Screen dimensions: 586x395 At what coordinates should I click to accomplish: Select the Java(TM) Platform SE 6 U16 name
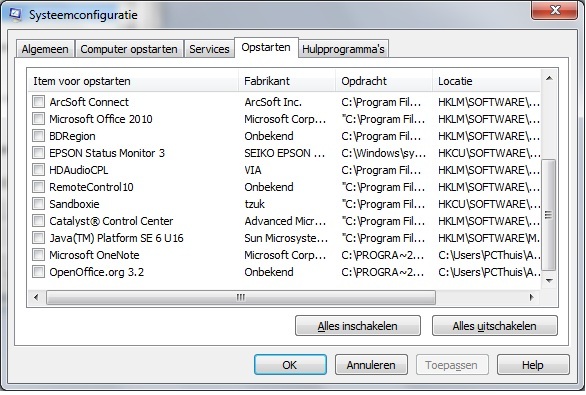pos(116,238)
